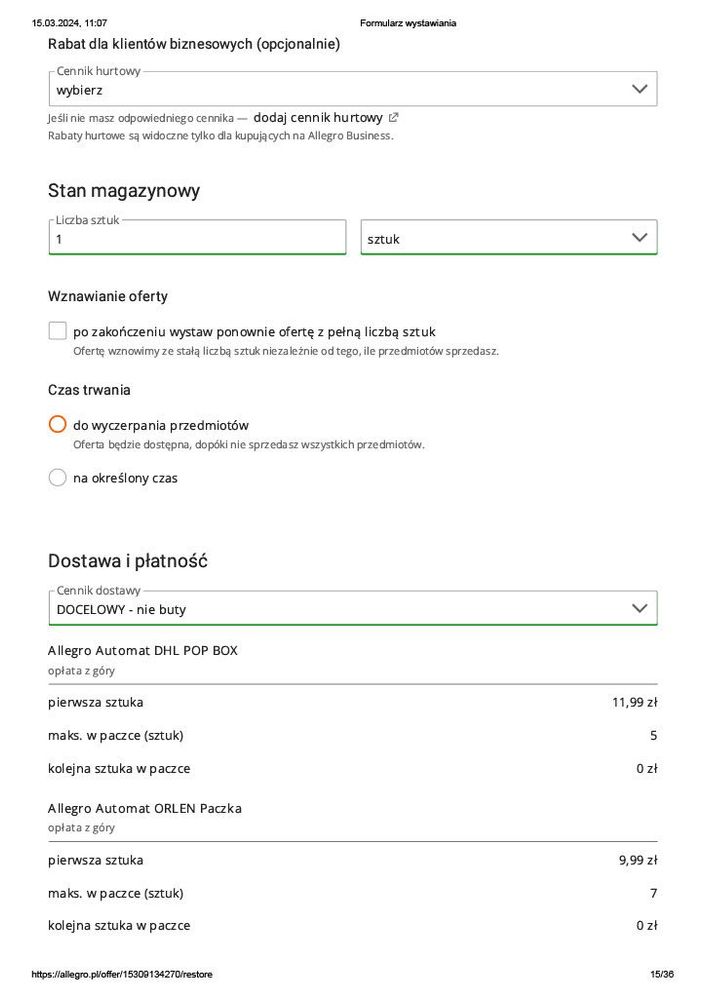
Task: Click the 'Stan magazynowy' section heading
Action: pos(124,190)
